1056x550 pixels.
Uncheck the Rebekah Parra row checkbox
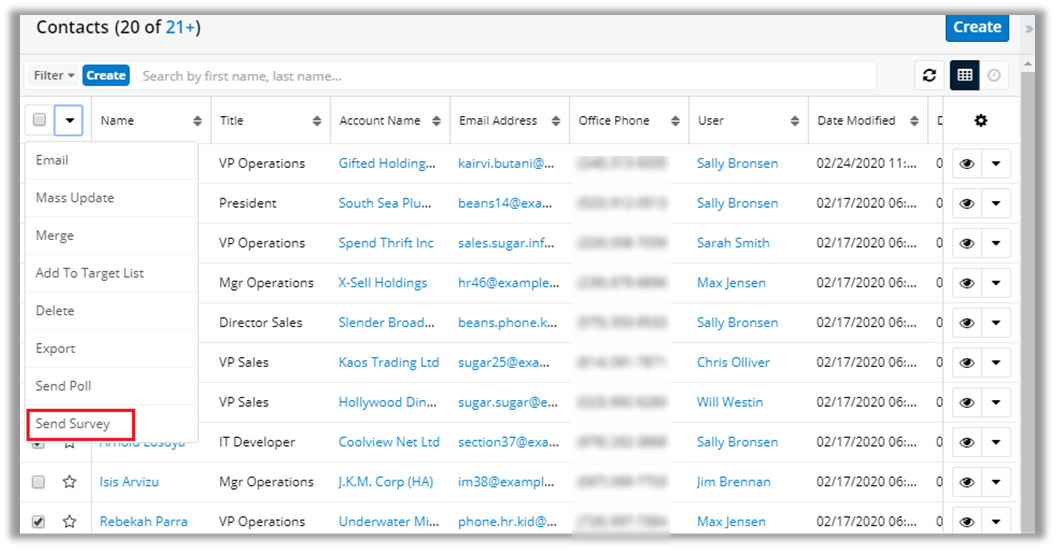pyautogui.click(x=39, y=521)
